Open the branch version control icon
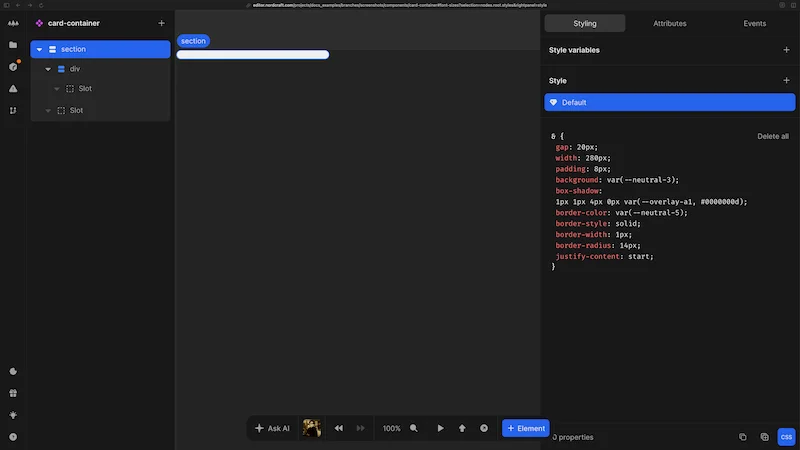This screenshot has width=800, height=450. [13, 110]
